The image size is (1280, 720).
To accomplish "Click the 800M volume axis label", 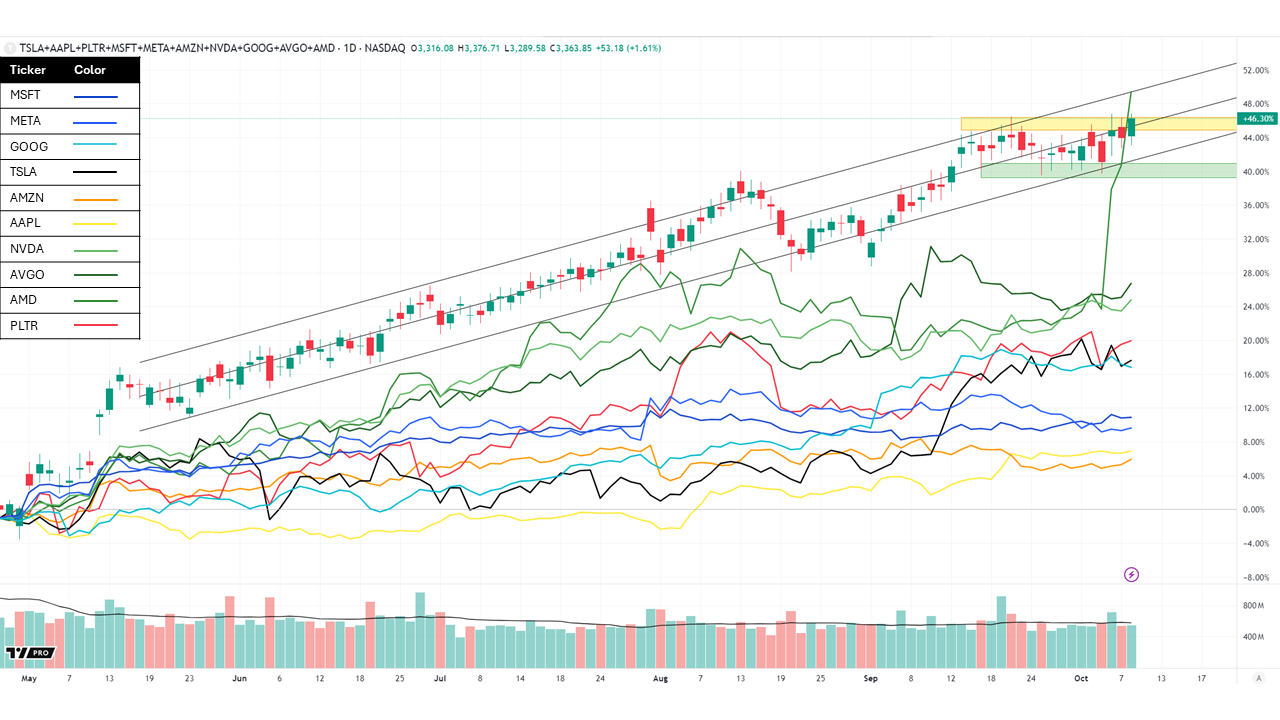I will 1254,606.
